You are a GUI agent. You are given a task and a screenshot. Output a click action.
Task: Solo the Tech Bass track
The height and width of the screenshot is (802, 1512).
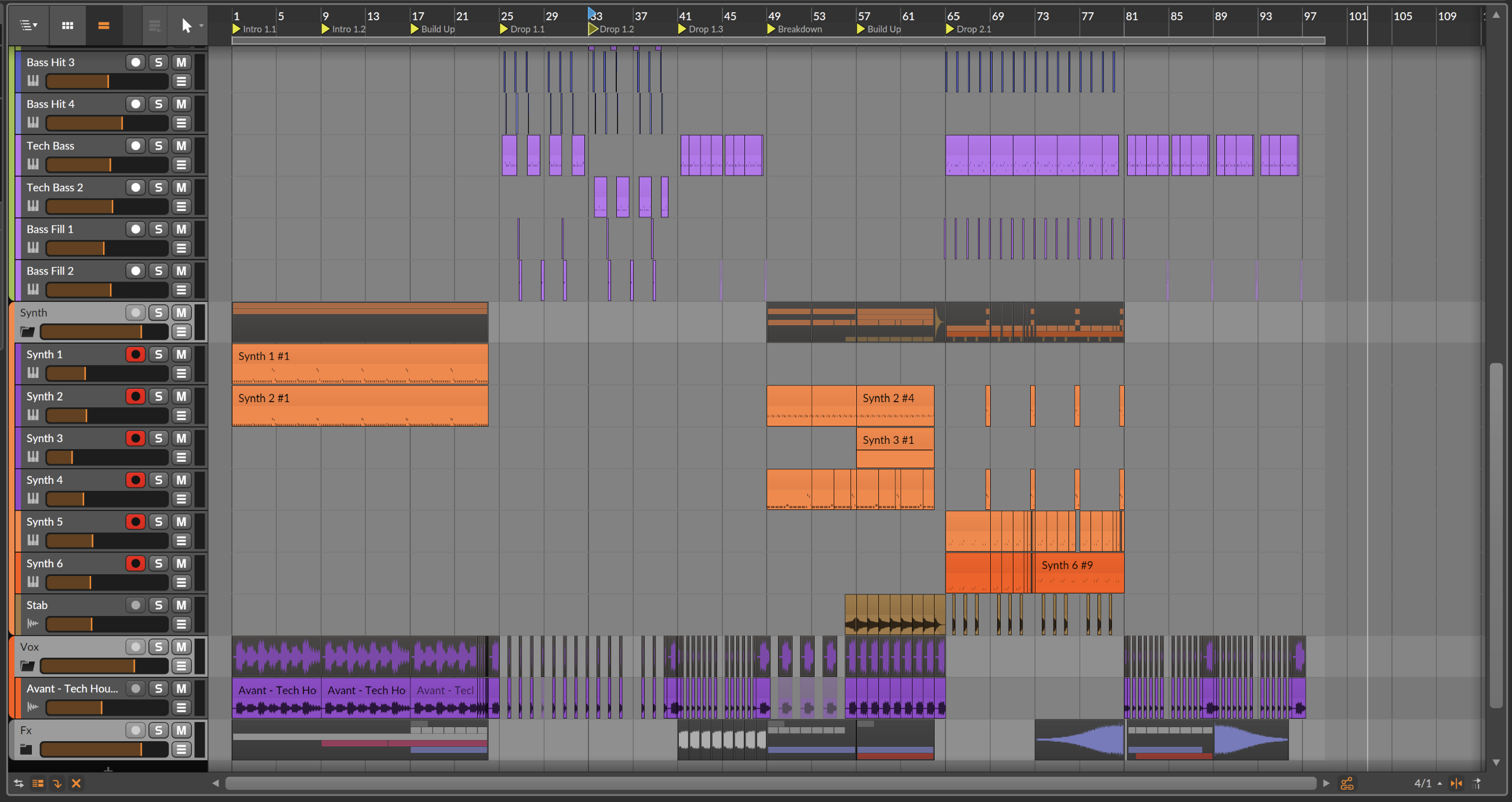coord(158,145)
